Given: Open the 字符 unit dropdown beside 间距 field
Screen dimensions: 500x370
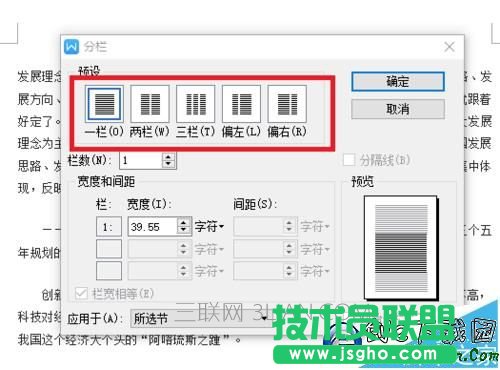Looking at the screenshot, I should pos(315,227).
